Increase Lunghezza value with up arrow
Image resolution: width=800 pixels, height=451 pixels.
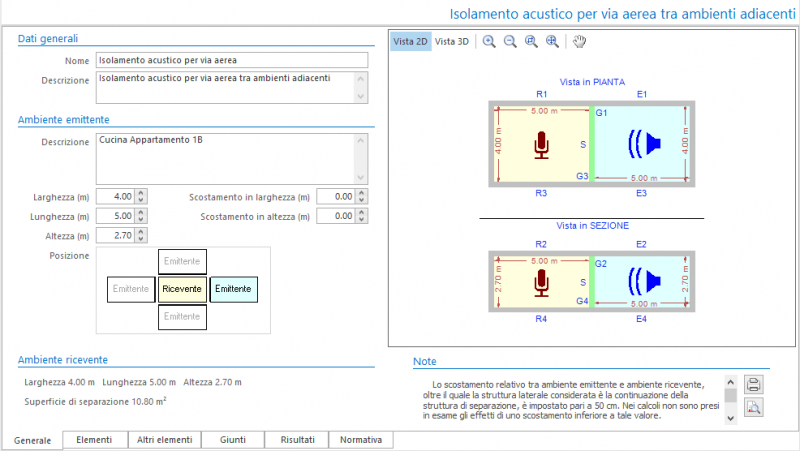coord(141,212)
